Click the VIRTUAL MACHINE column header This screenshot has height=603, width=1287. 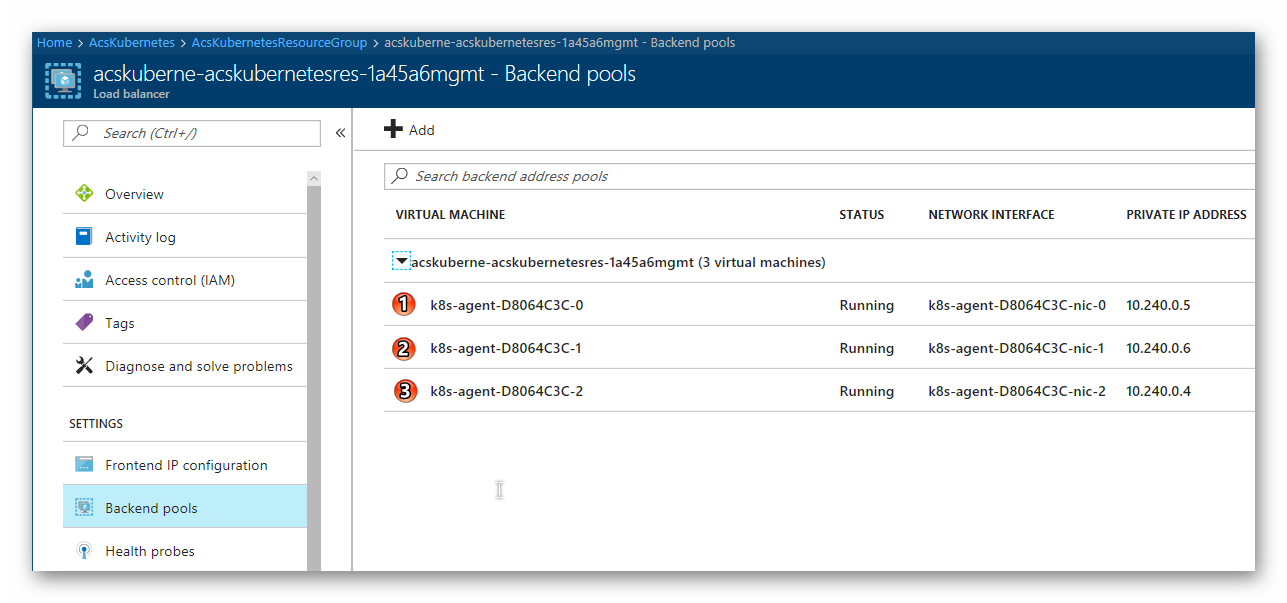450,215
